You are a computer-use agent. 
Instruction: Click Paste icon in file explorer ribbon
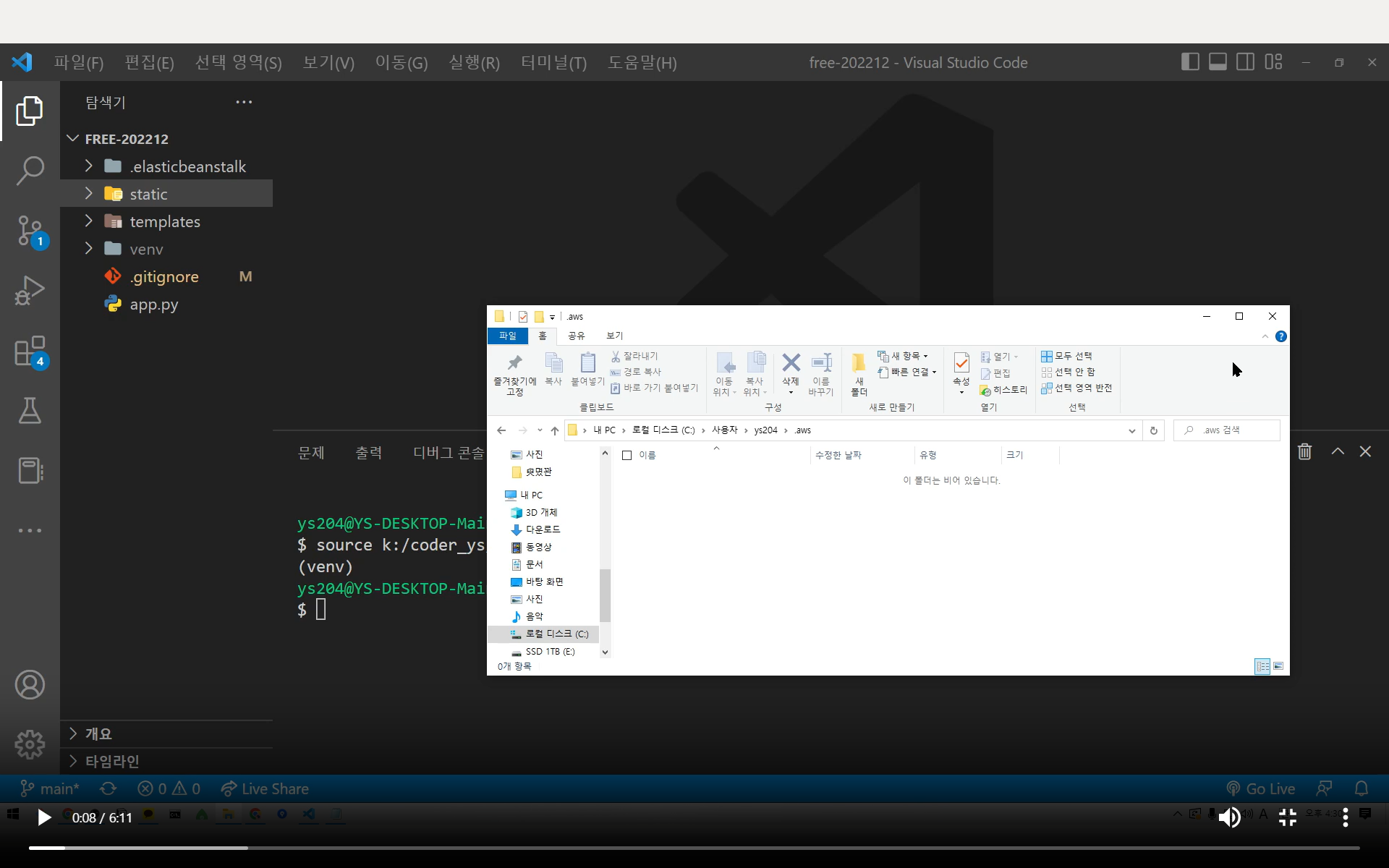point(587,369)
